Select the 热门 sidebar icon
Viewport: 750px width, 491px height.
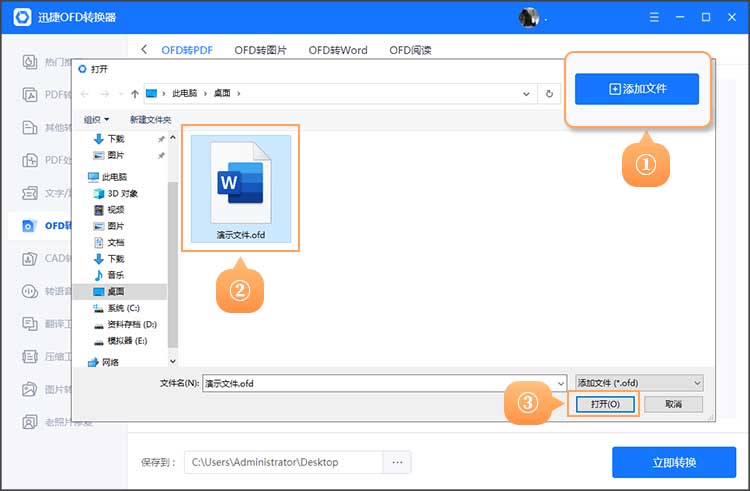(30, 62)
